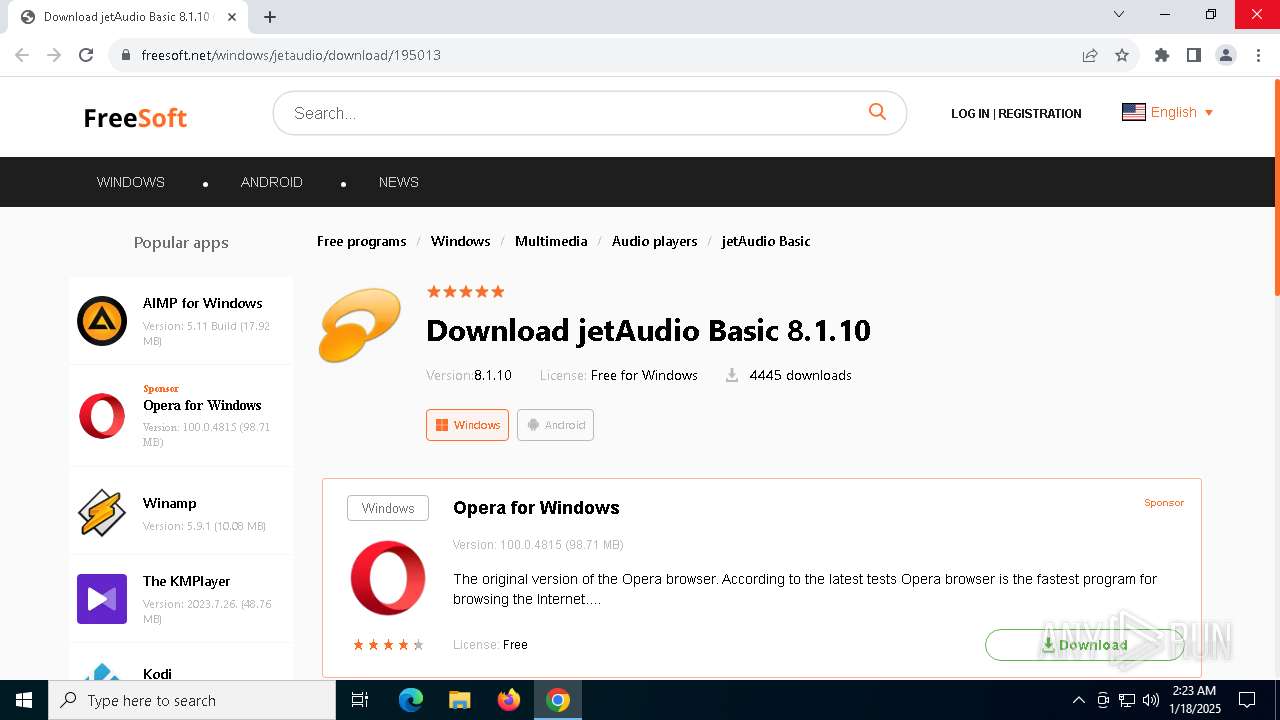Image resolution: width=1280 pixels, height=720 pixels.
Task: Go to Windows breadcrumb
Action: (x=460, y=241)
